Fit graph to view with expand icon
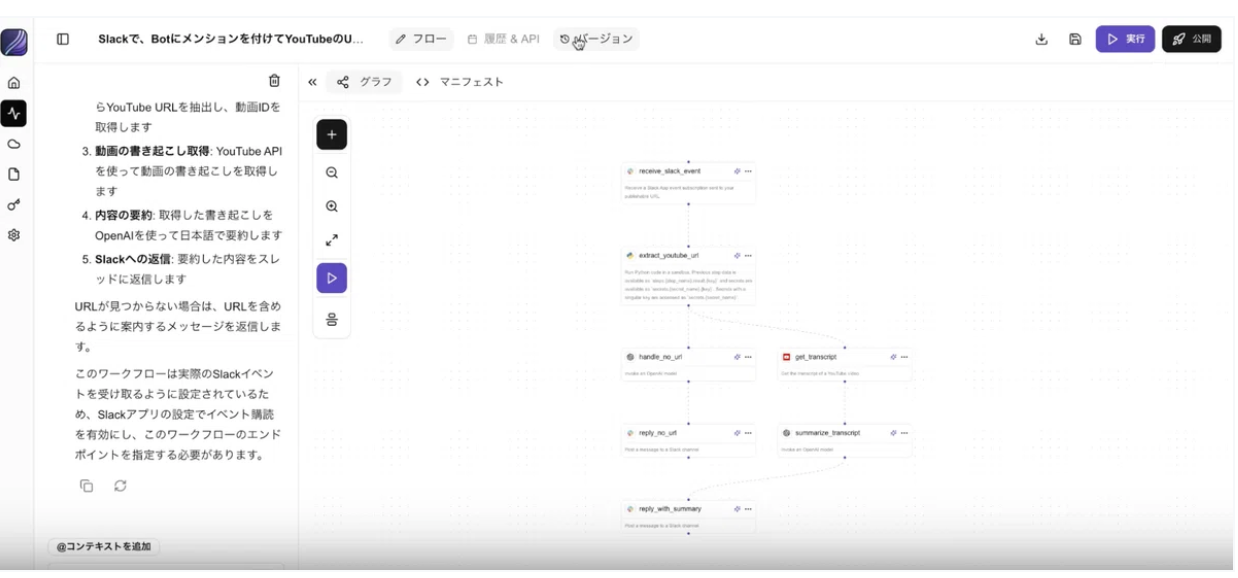Viewport: 1238px width, 578px height. (332, 241)
